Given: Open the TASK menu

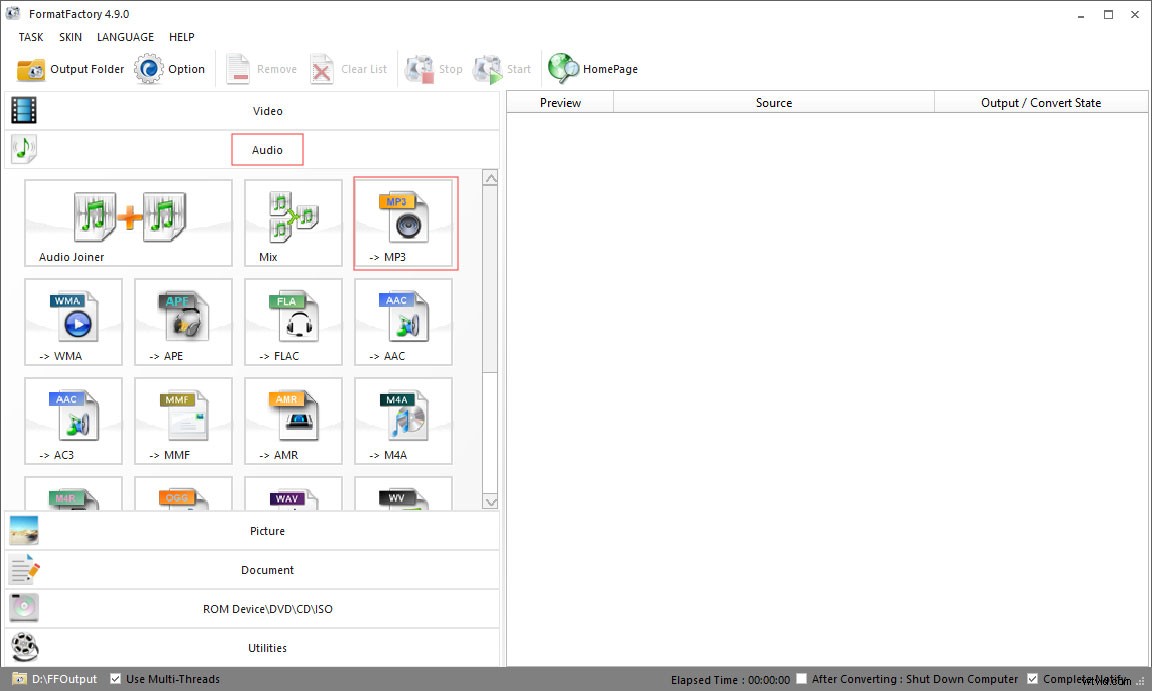Looking at the screenshot, I should pyautogui.click(x=30, y=37).
